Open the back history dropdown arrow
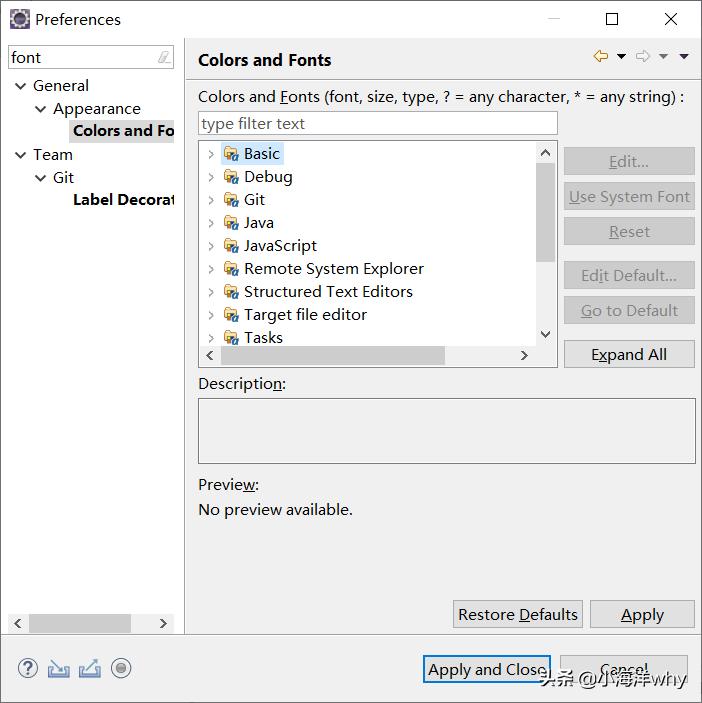The width and height of the screenshot is (702, 703). [x=621, y=56]
